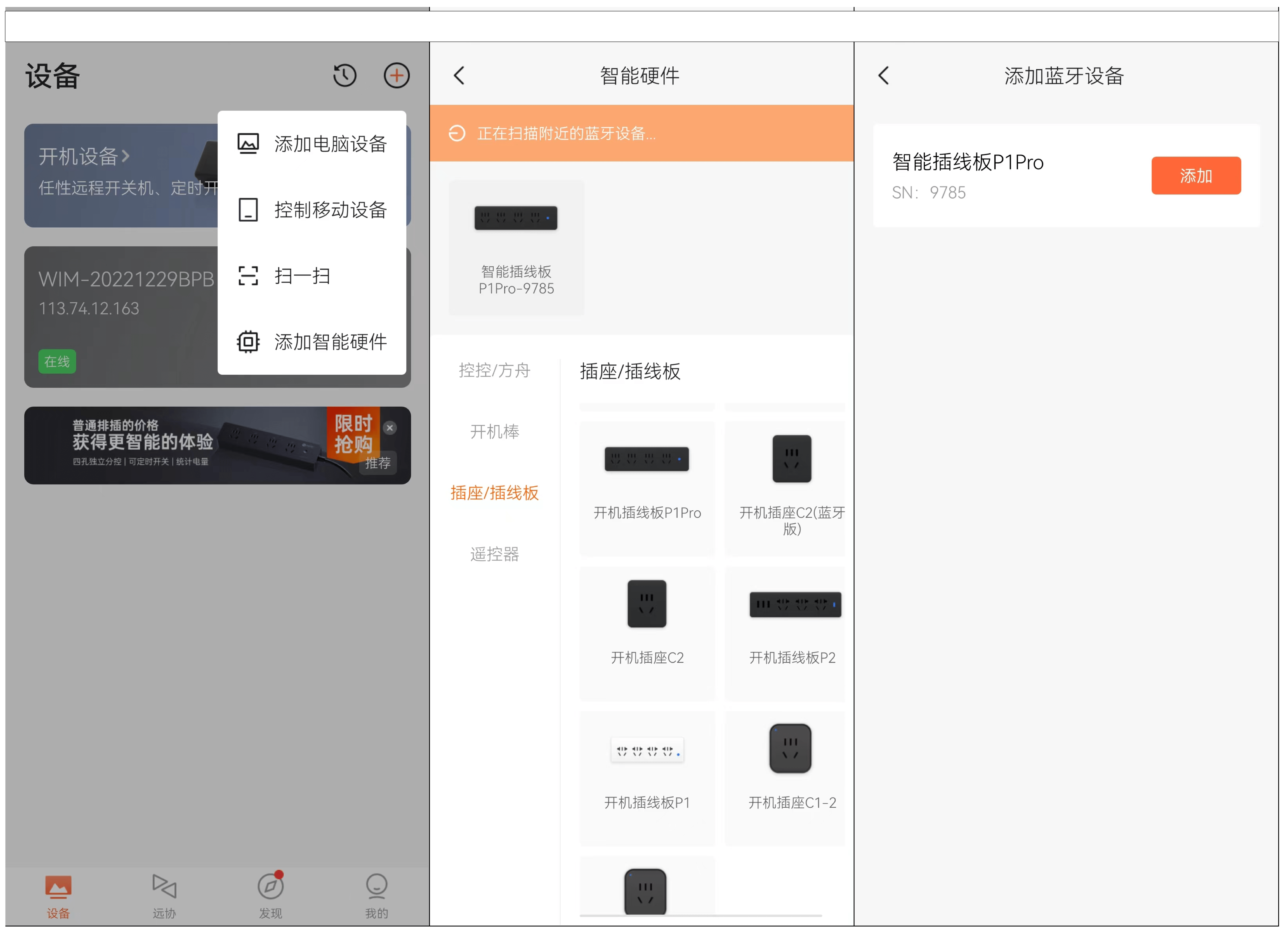
Task: Switch to the 我的 bottom tab
Action: click(x=376, y=897)
